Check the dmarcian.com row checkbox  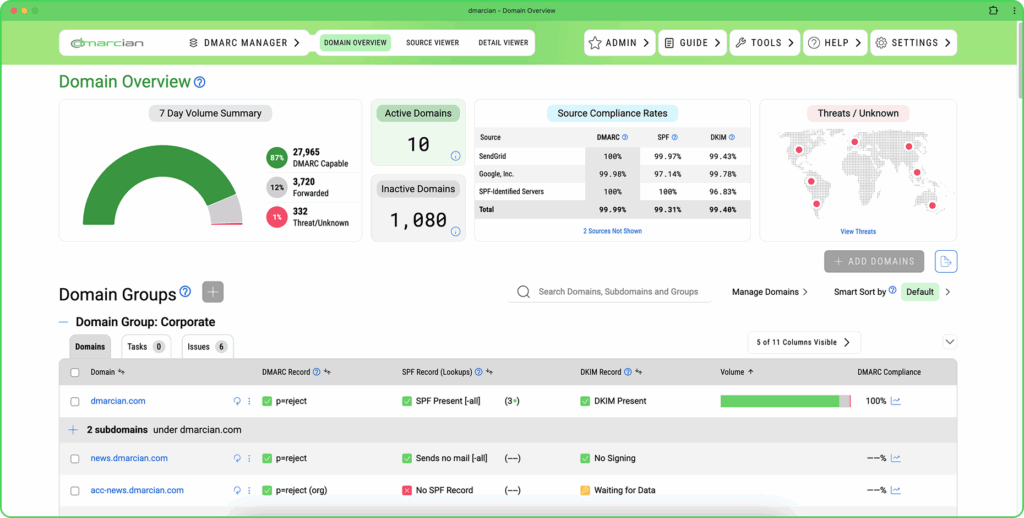[75, 401]
